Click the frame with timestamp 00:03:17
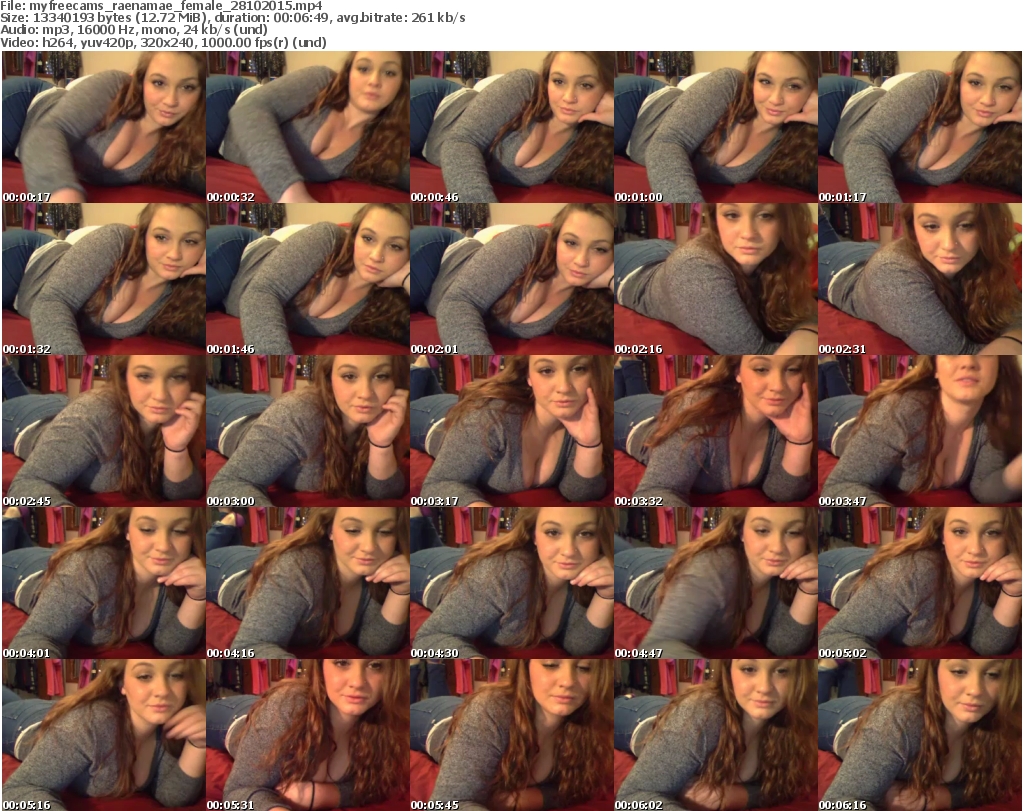The width and height of the screenshot is (1024, 811). [511, 432]
